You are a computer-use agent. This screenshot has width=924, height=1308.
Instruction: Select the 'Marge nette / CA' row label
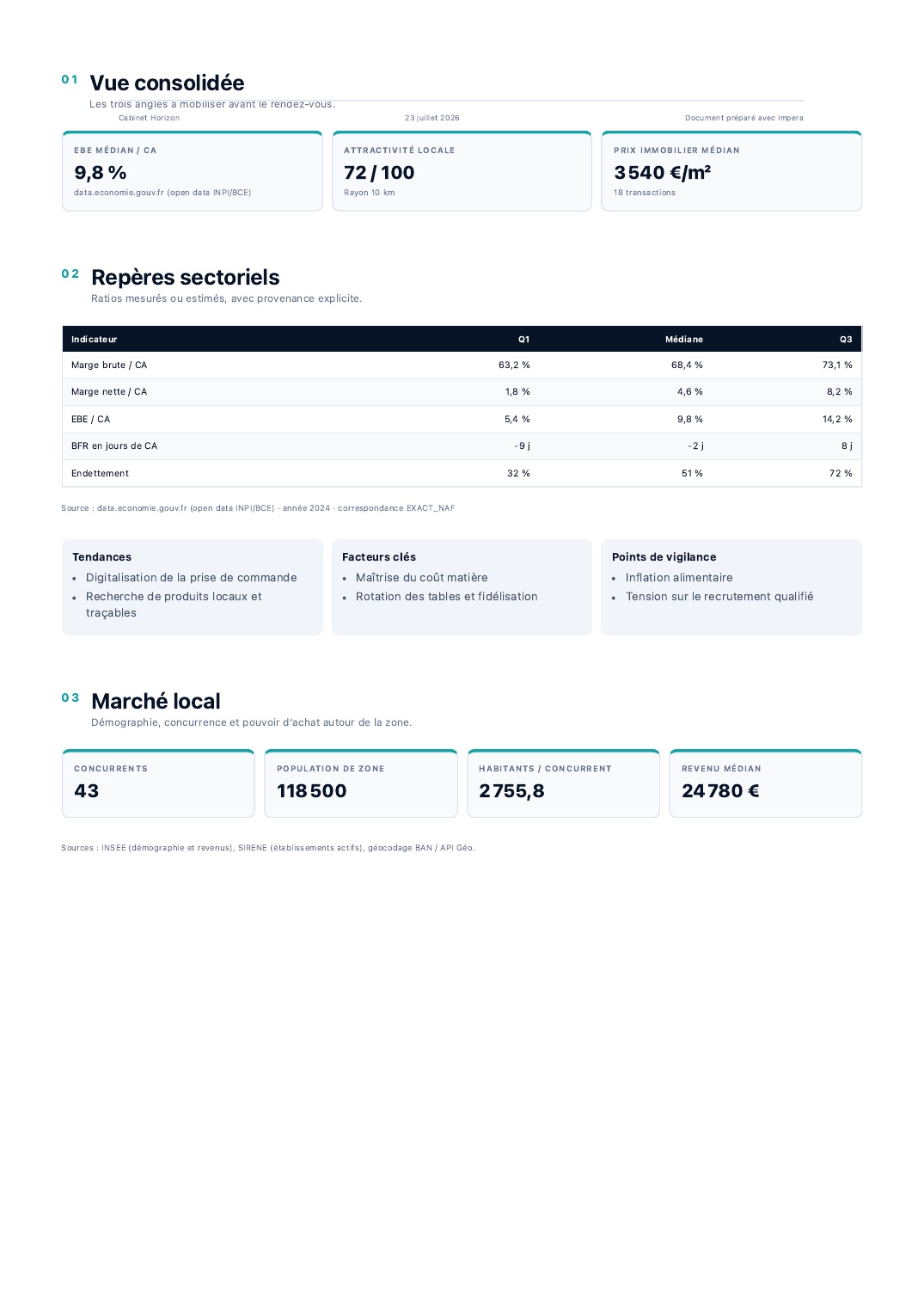(109, 392)
